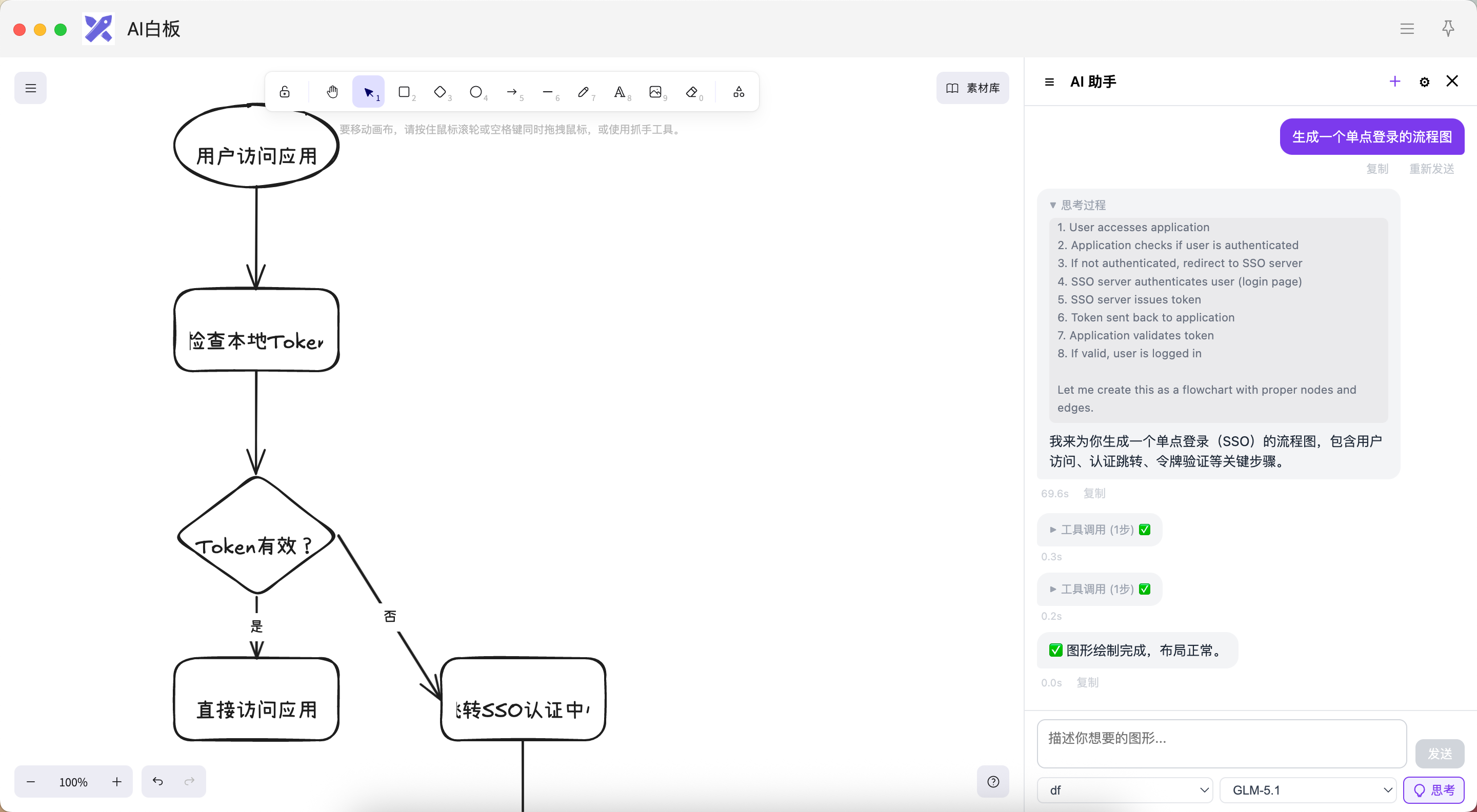Expand the first 工具调用 (1步) entry

click(1100, 530)
